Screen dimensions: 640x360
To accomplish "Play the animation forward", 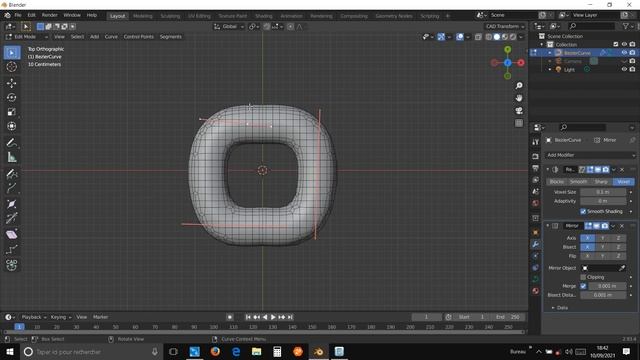I will [273, 317].
